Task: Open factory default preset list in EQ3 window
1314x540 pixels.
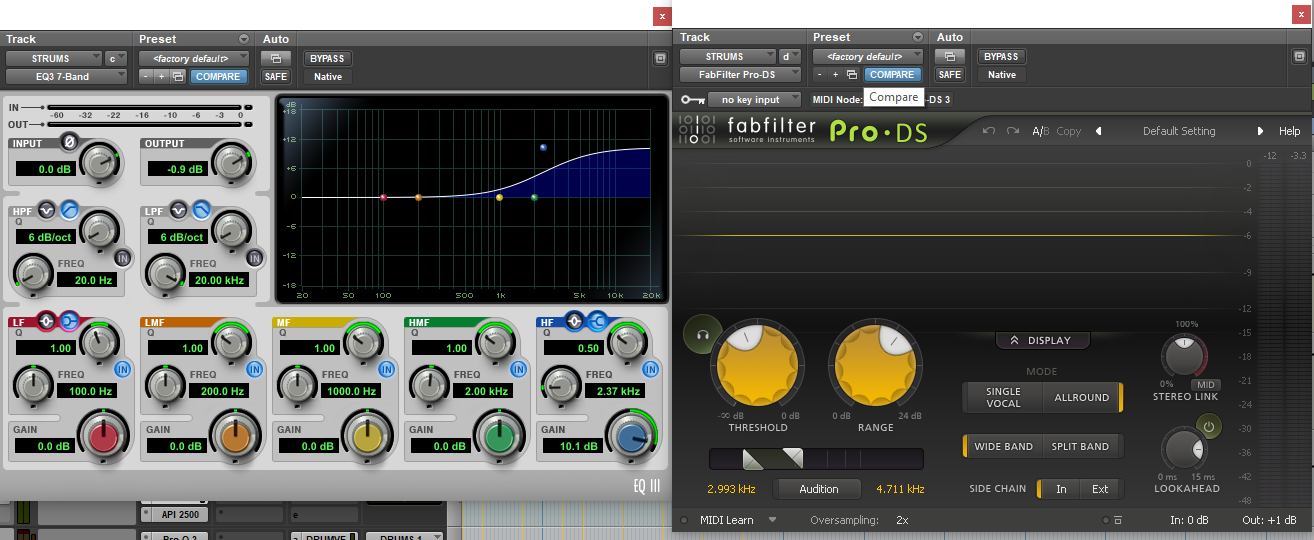Action: tap(194, 58)
